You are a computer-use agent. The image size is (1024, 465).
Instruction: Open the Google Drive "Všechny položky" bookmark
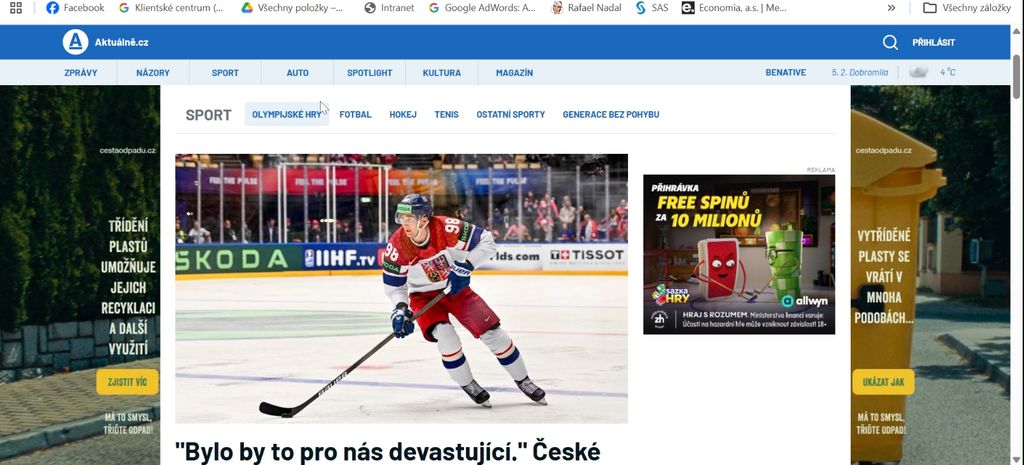point(292,8)
